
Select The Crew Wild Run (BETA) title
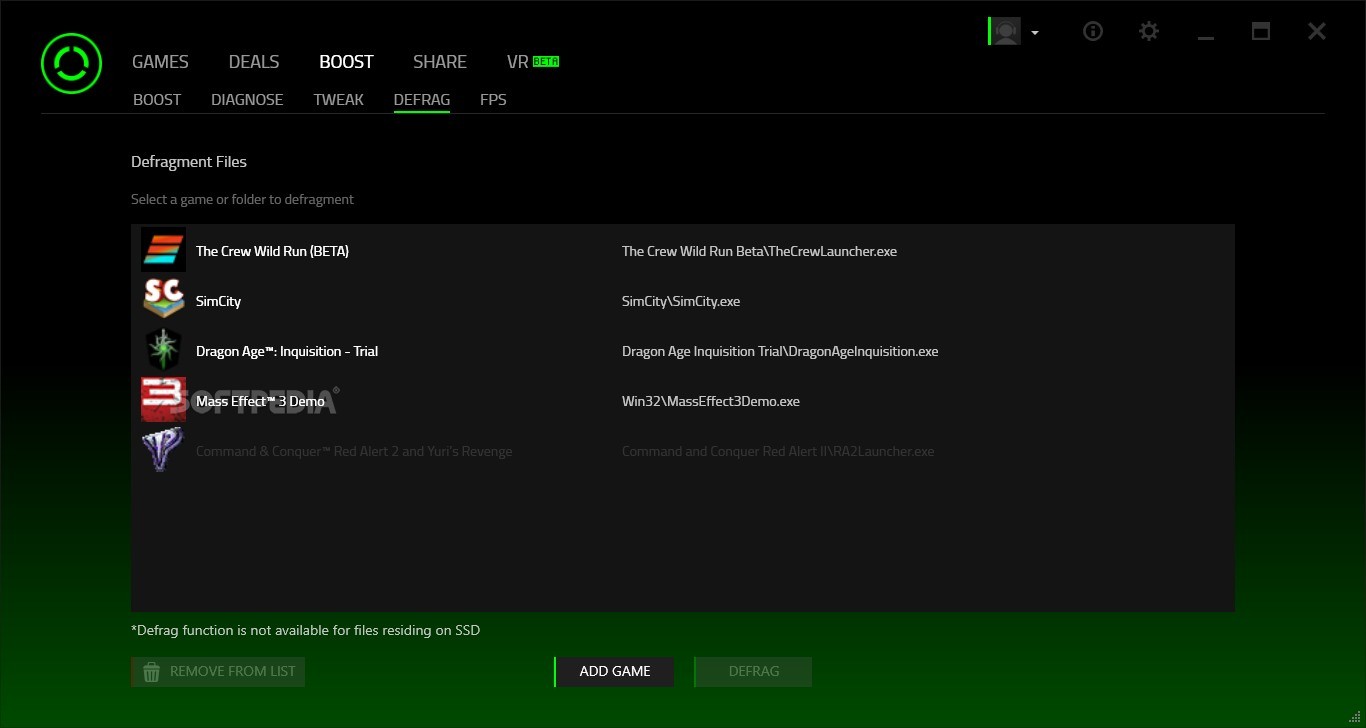coord(272,251)
